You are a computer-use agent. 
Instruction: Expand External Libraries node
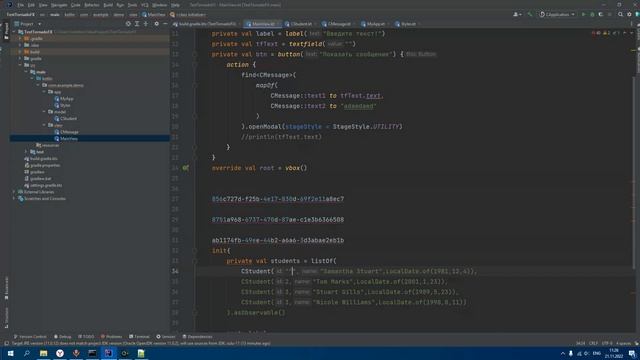click(x=14, y=192)
